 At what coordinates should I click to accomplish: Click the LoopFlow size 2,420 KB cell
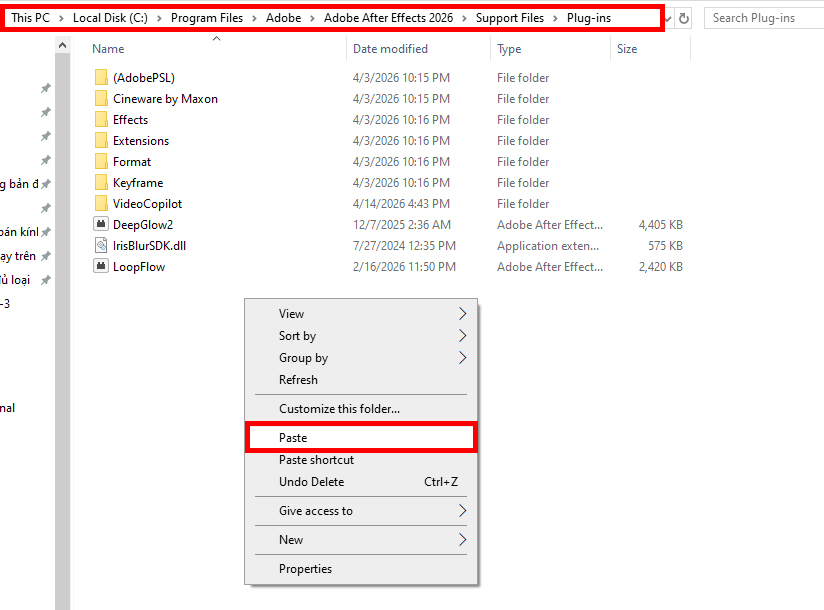click(660, 267)
